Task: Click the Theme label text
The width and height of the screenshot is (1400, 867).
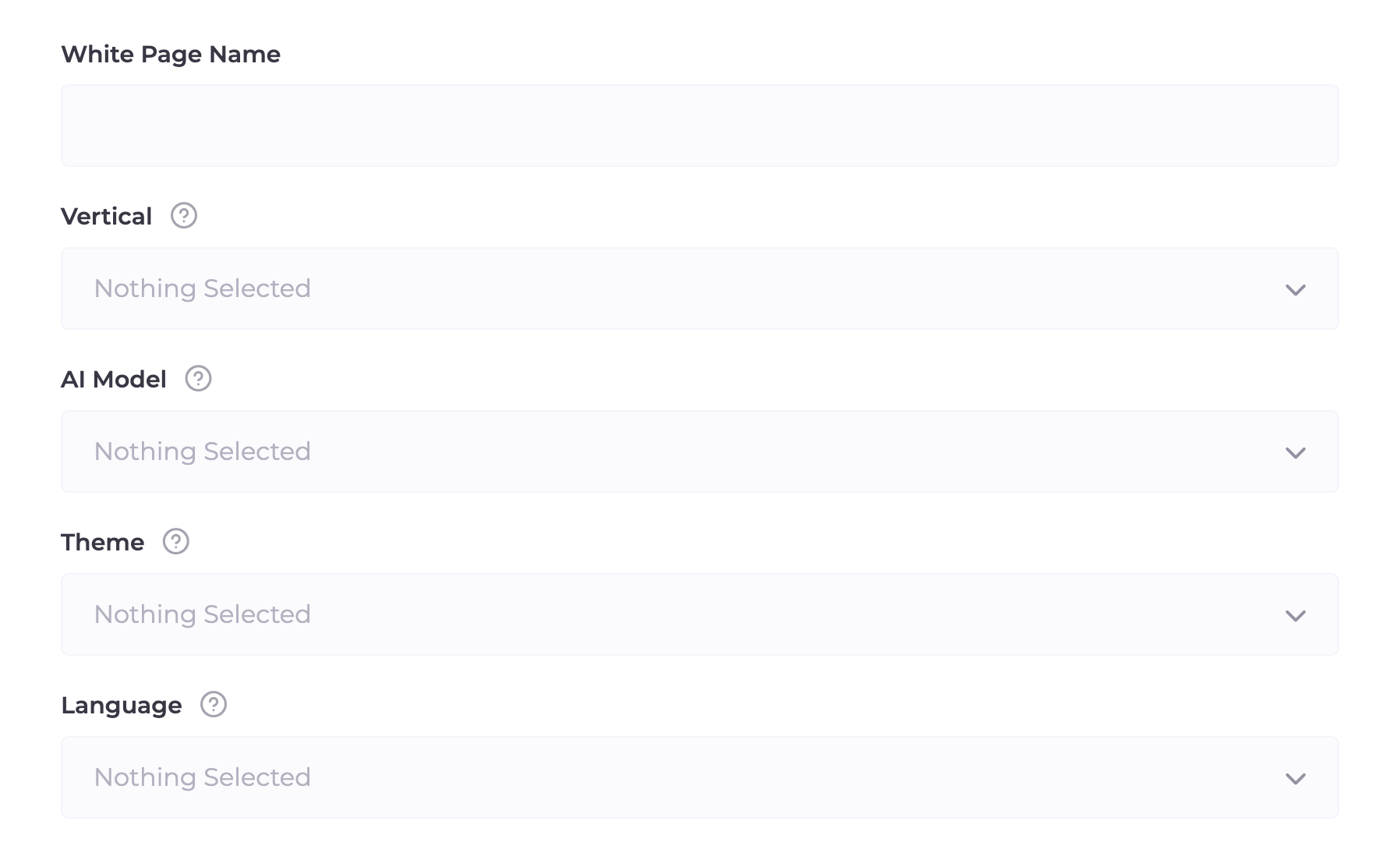Action: click(103, 542)
